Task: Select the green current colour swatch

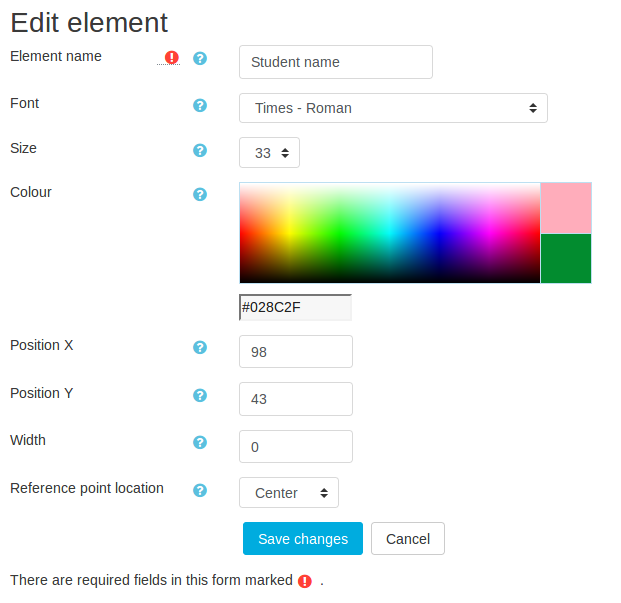Action: coord(566,259)
